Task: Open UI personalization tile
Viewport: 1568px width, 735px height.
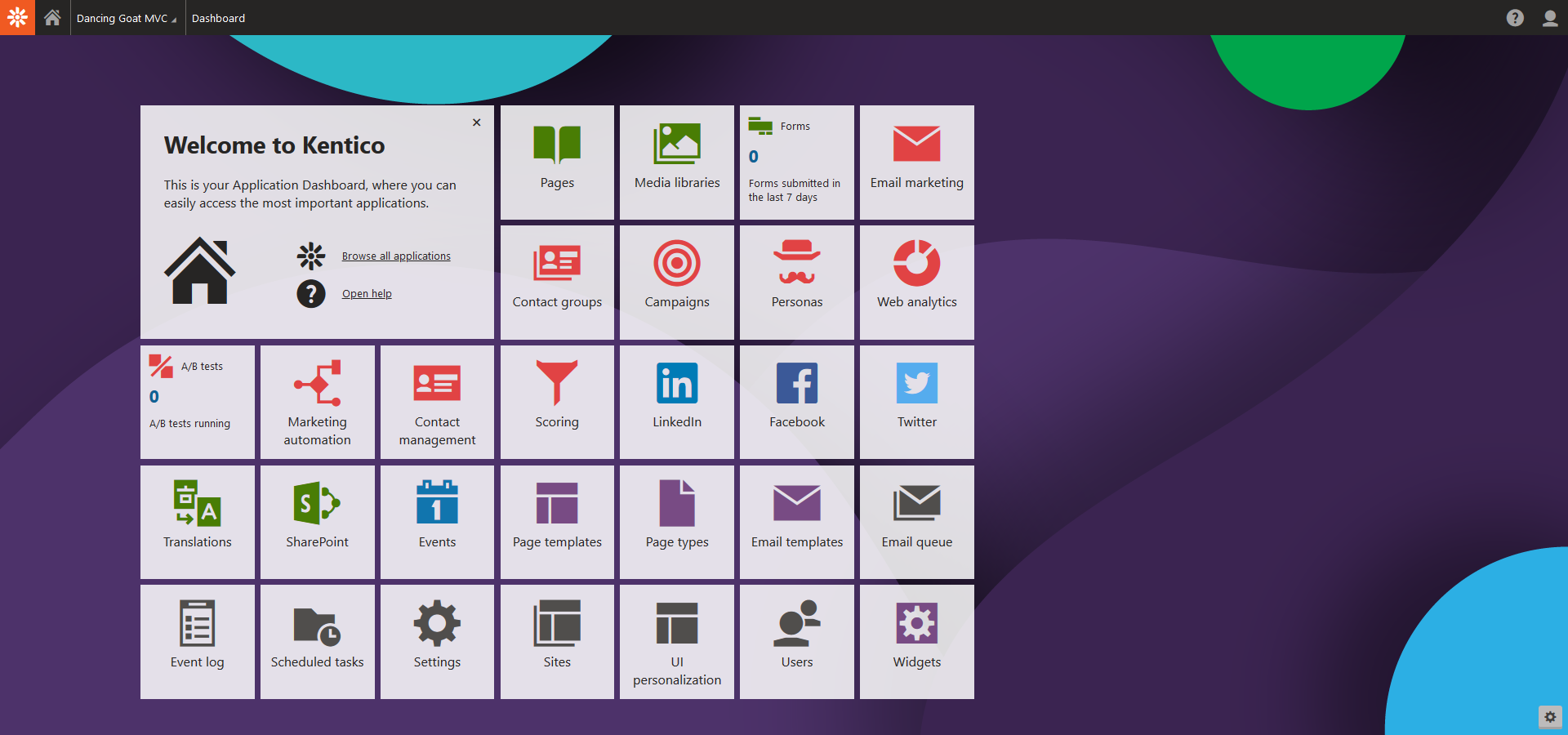Action: [x=677, y=642]
